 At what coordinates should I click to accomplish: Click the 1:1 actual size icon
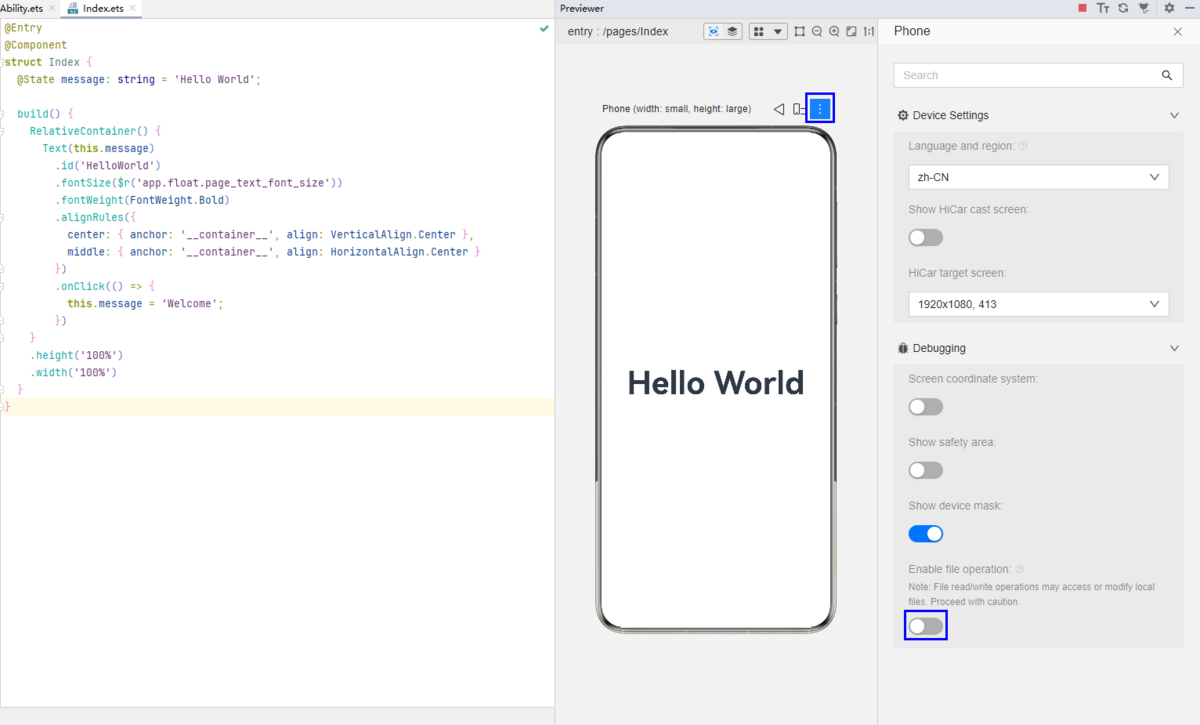coord(868,32)
